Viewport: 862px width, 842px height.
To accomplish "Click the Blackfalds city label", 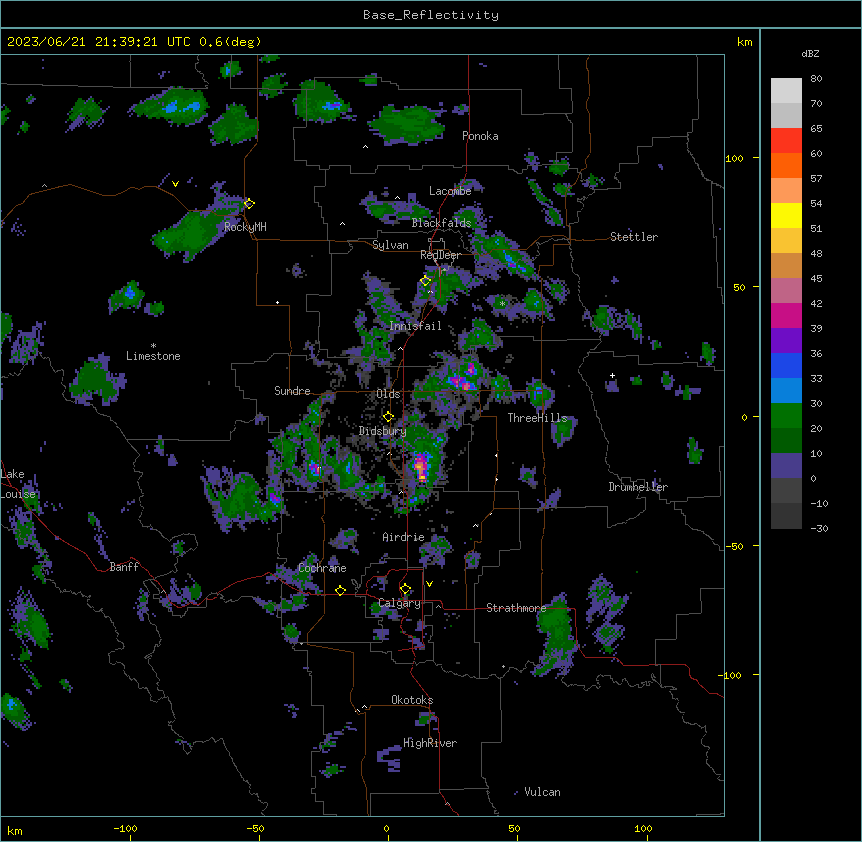I will coord(441,223).
